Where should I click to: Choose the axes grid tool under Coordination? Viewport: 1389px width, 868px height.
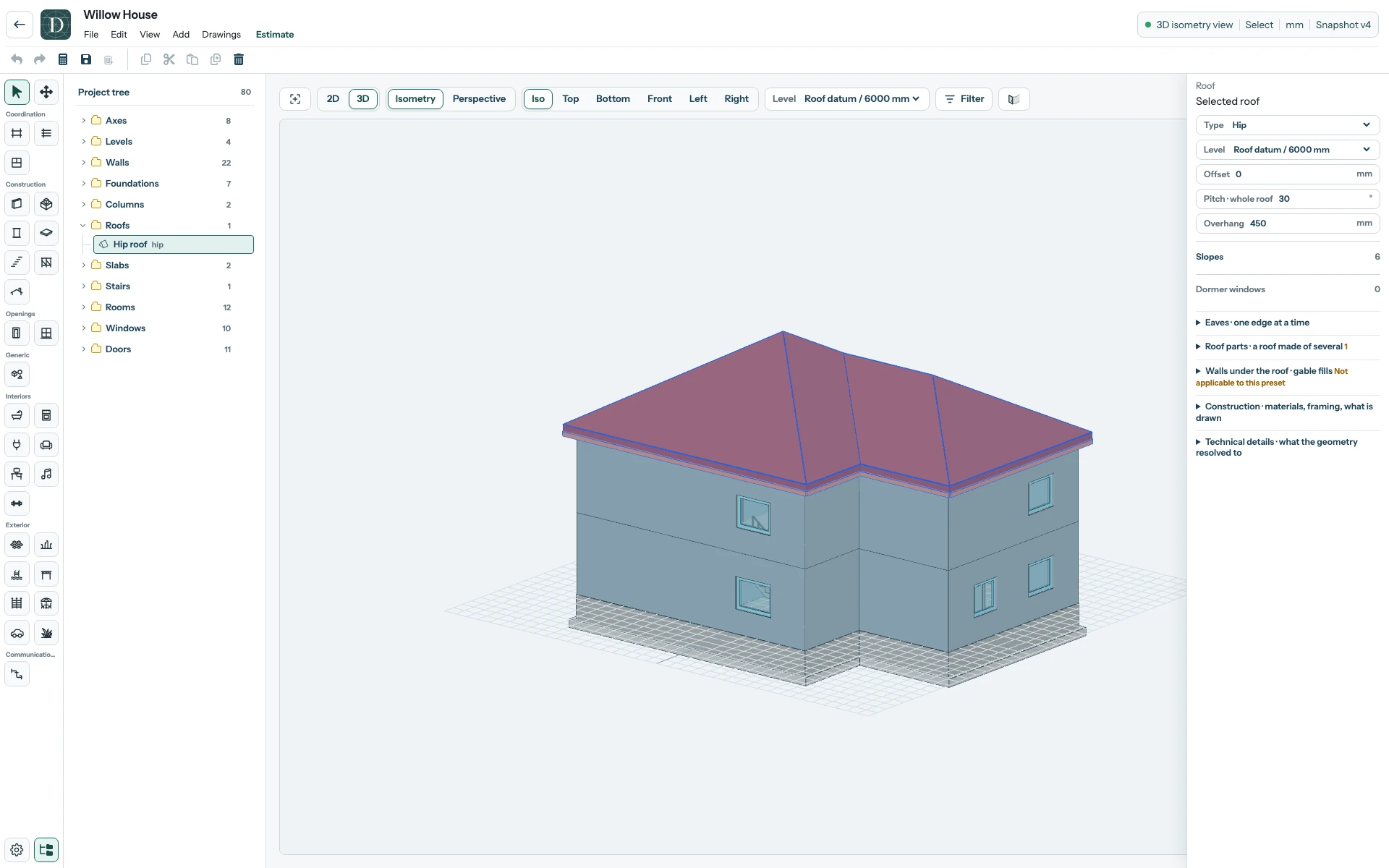[x=17, y=133]
